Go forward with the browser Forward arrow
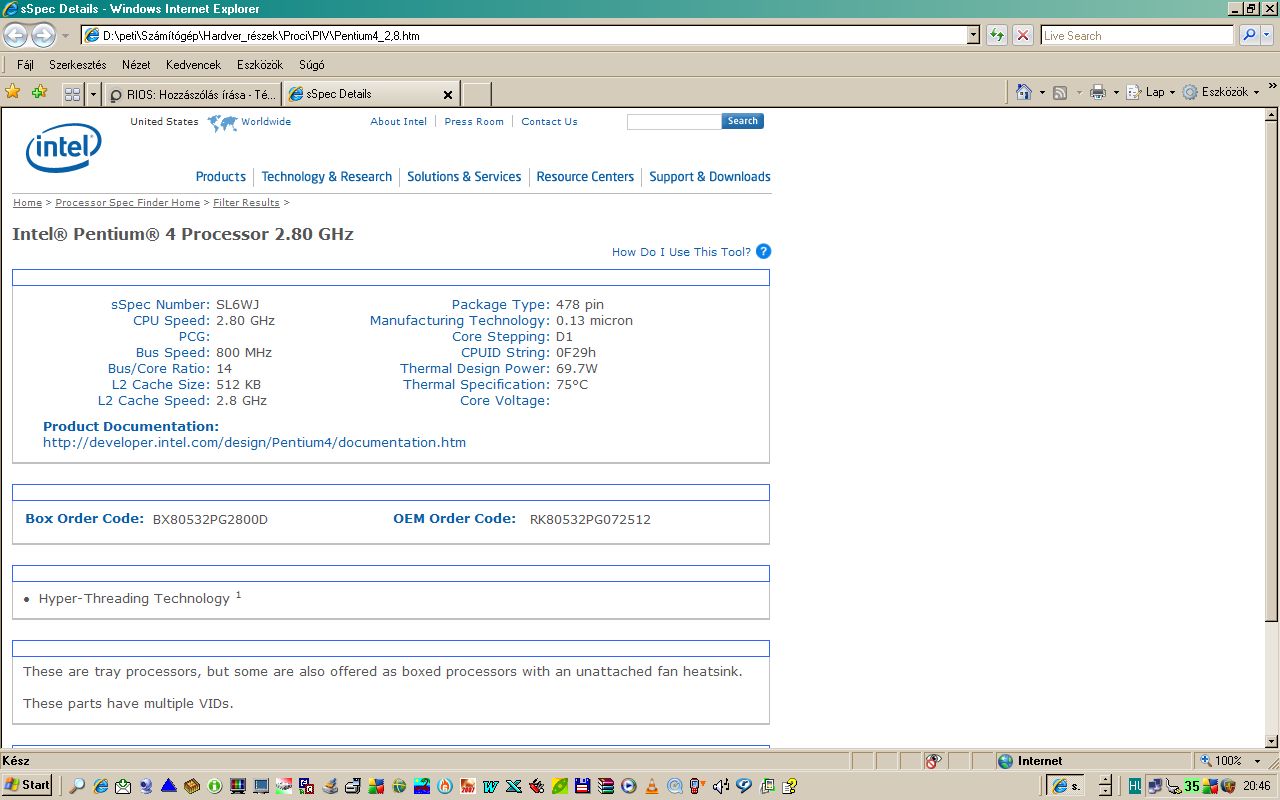This screenshot has height=800, width=1280. pyautogui.click(x=43, y=36)
